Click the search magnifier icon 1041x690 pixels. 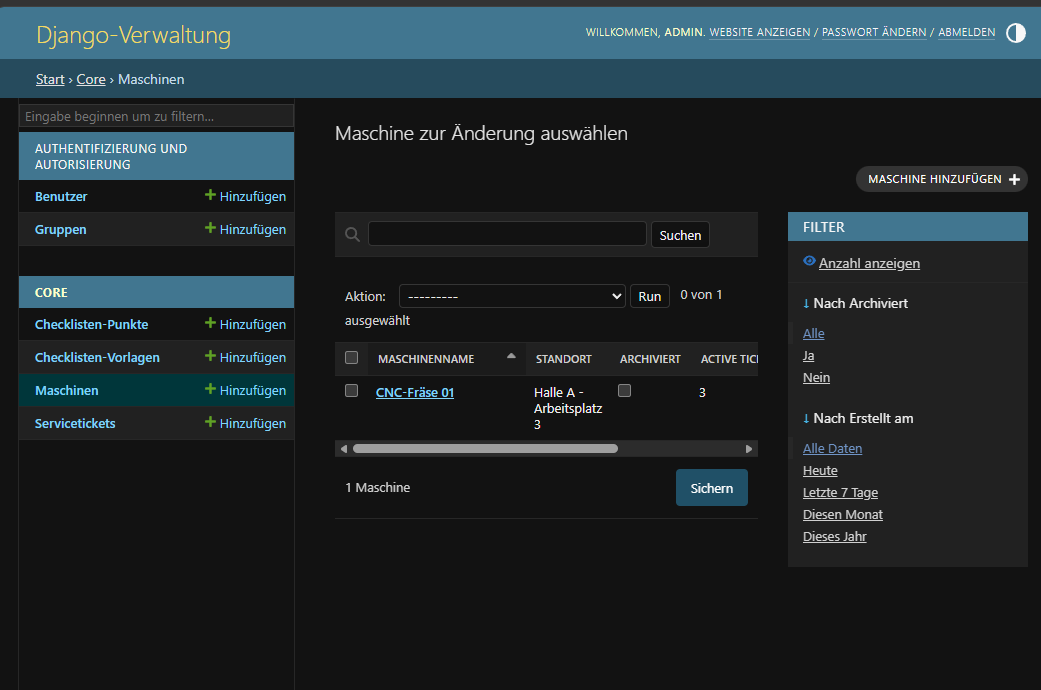point(353,234)
